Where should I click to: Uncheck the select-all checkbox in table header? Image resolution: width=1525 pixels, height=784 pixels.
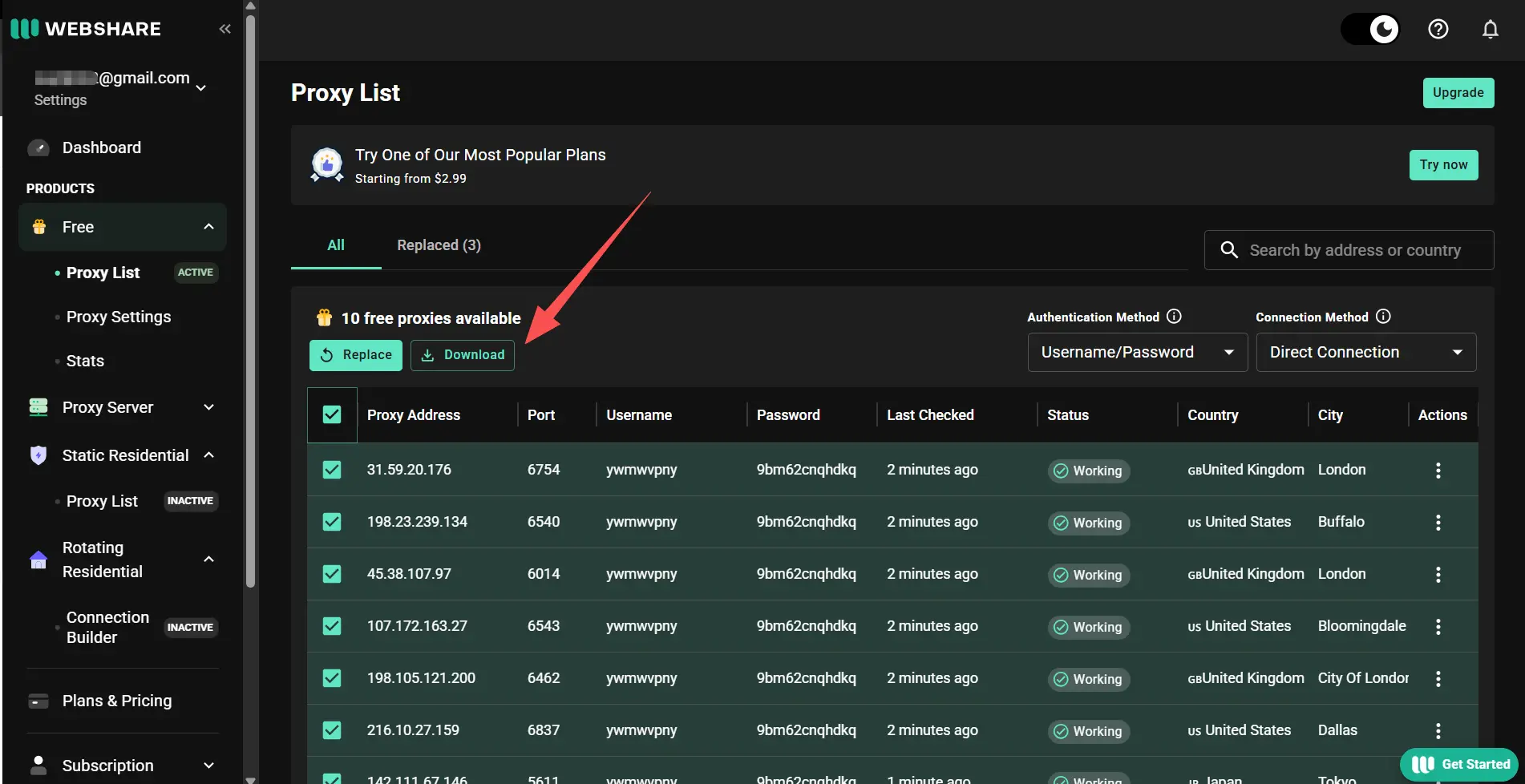(331, 414)
